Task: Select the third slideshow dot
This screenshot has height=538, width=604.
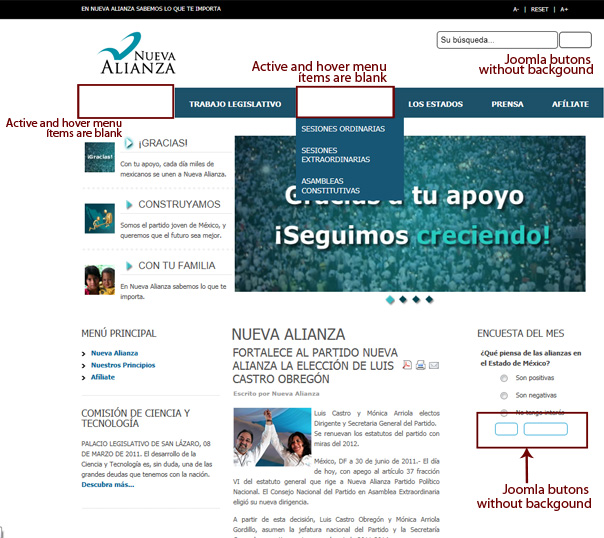Action: pos(416,300)
